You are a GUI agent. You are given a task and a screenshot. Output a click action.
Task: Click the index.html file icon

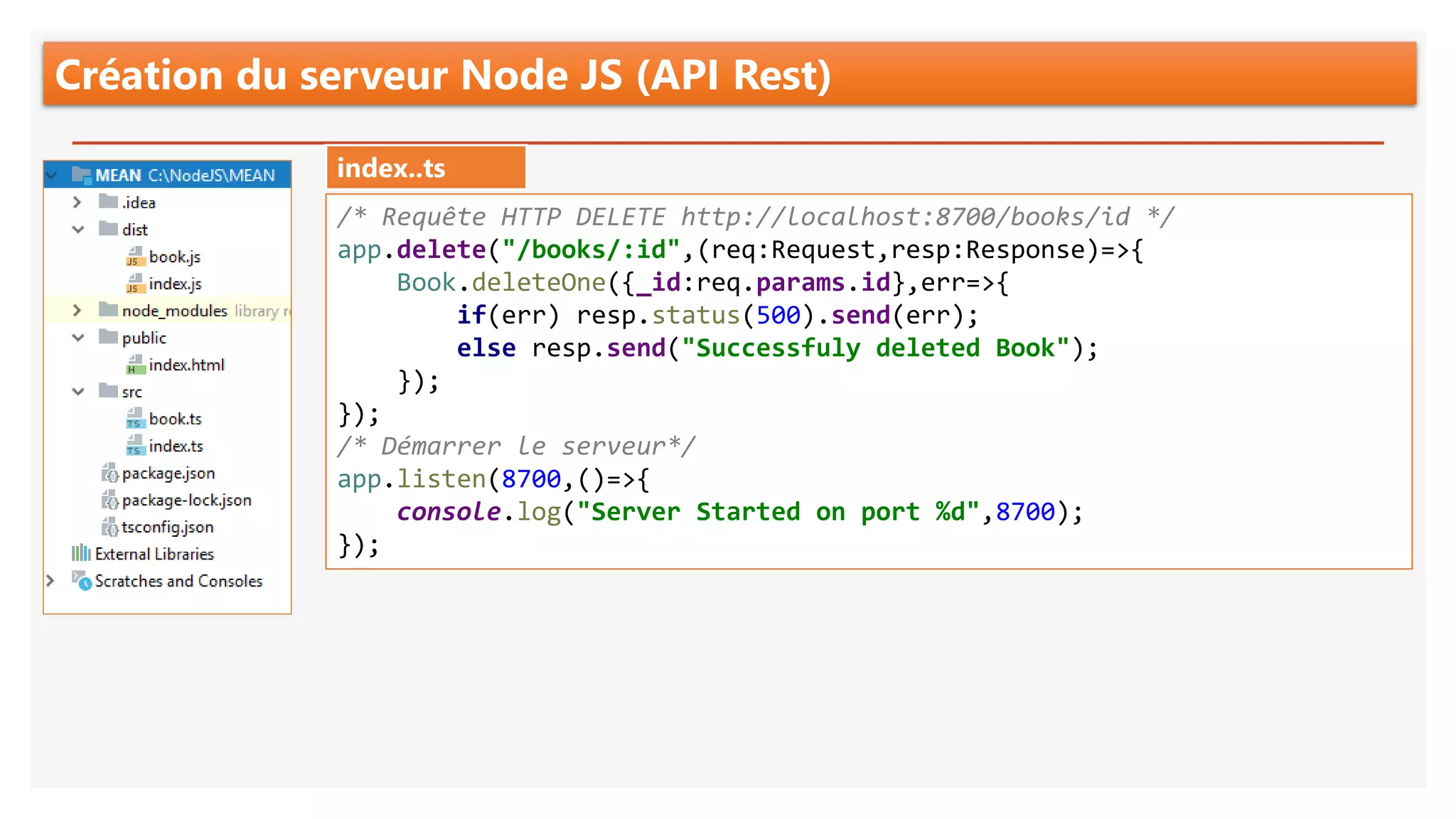coord(135,365)
